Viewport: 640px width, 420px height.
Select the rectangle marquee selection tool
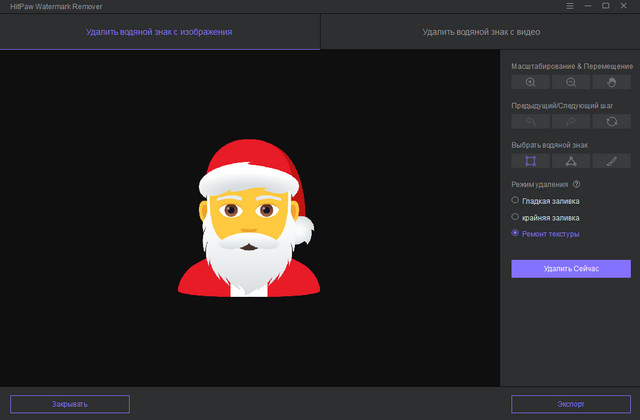click(530, 161)
